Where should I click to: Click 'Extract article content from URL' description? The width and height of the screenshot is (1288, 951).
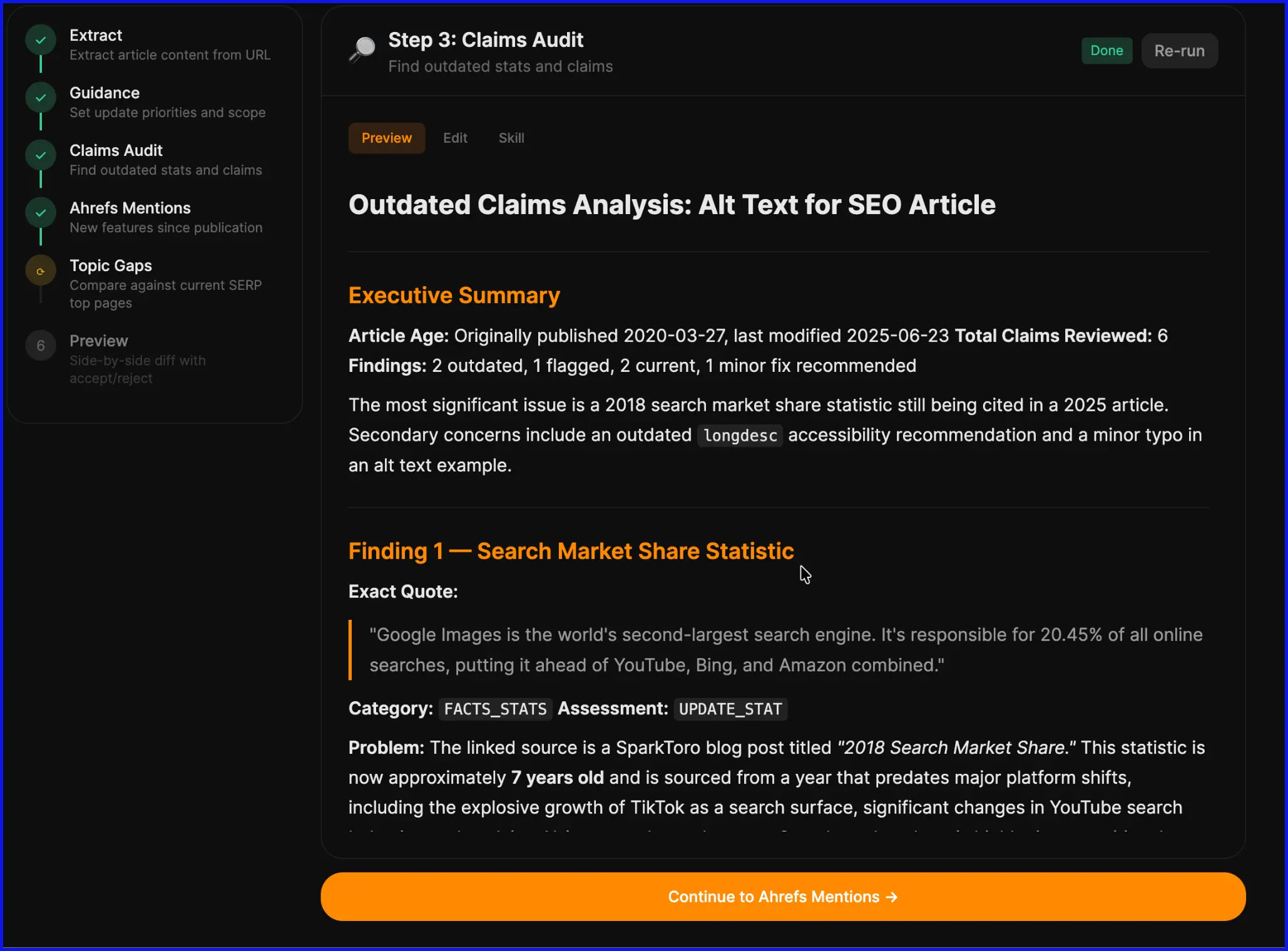tap(170, 55)
